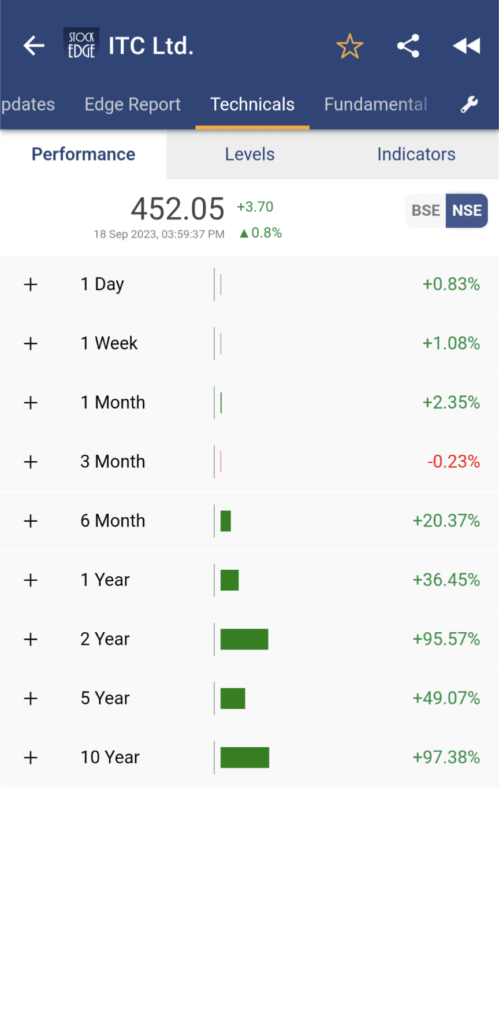Open the share icon
The image size is (499, 1024).
click(x=408, y=46)
